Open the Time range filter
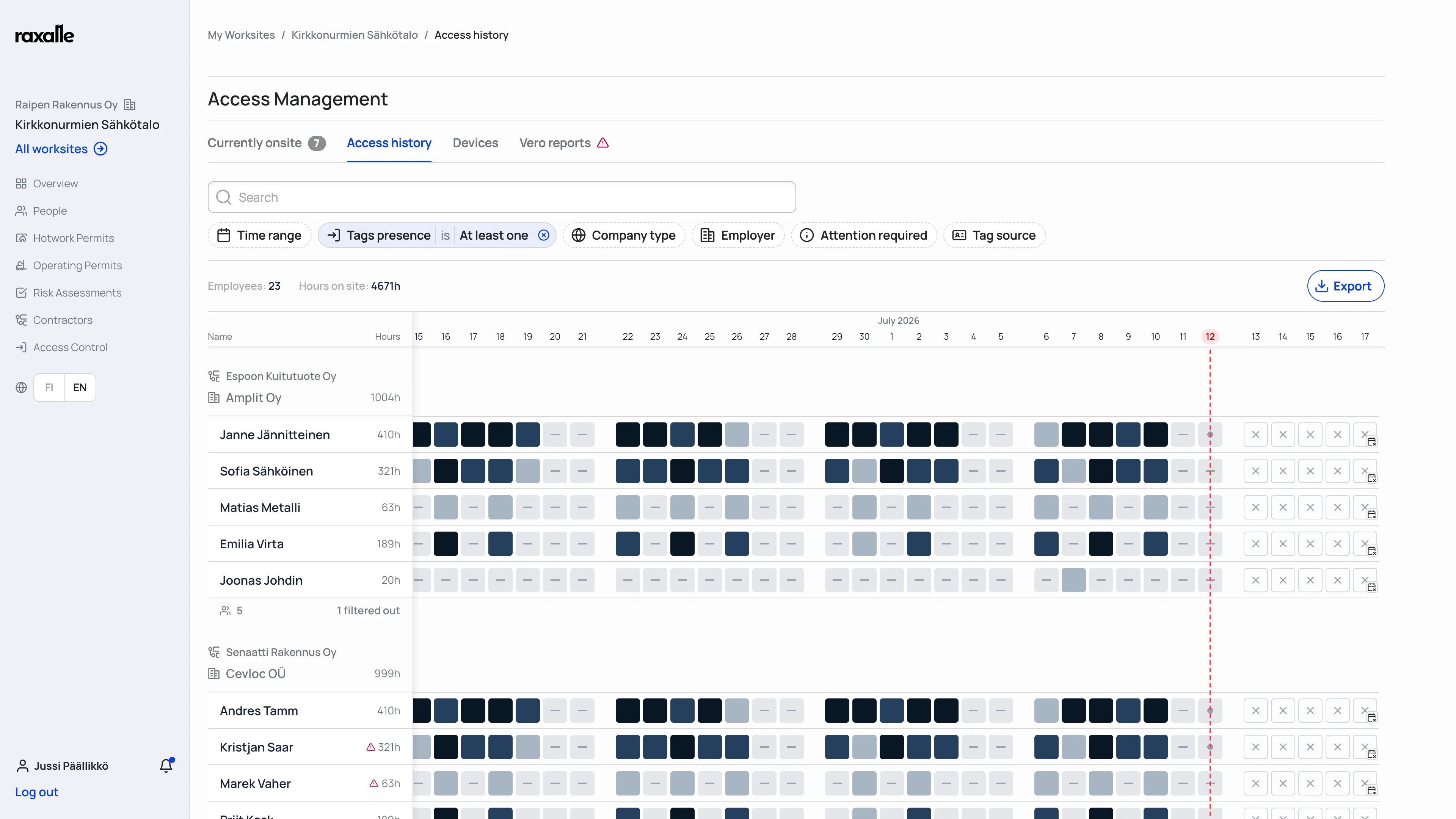The image size is (1456, 819). [x=259, y=235]
